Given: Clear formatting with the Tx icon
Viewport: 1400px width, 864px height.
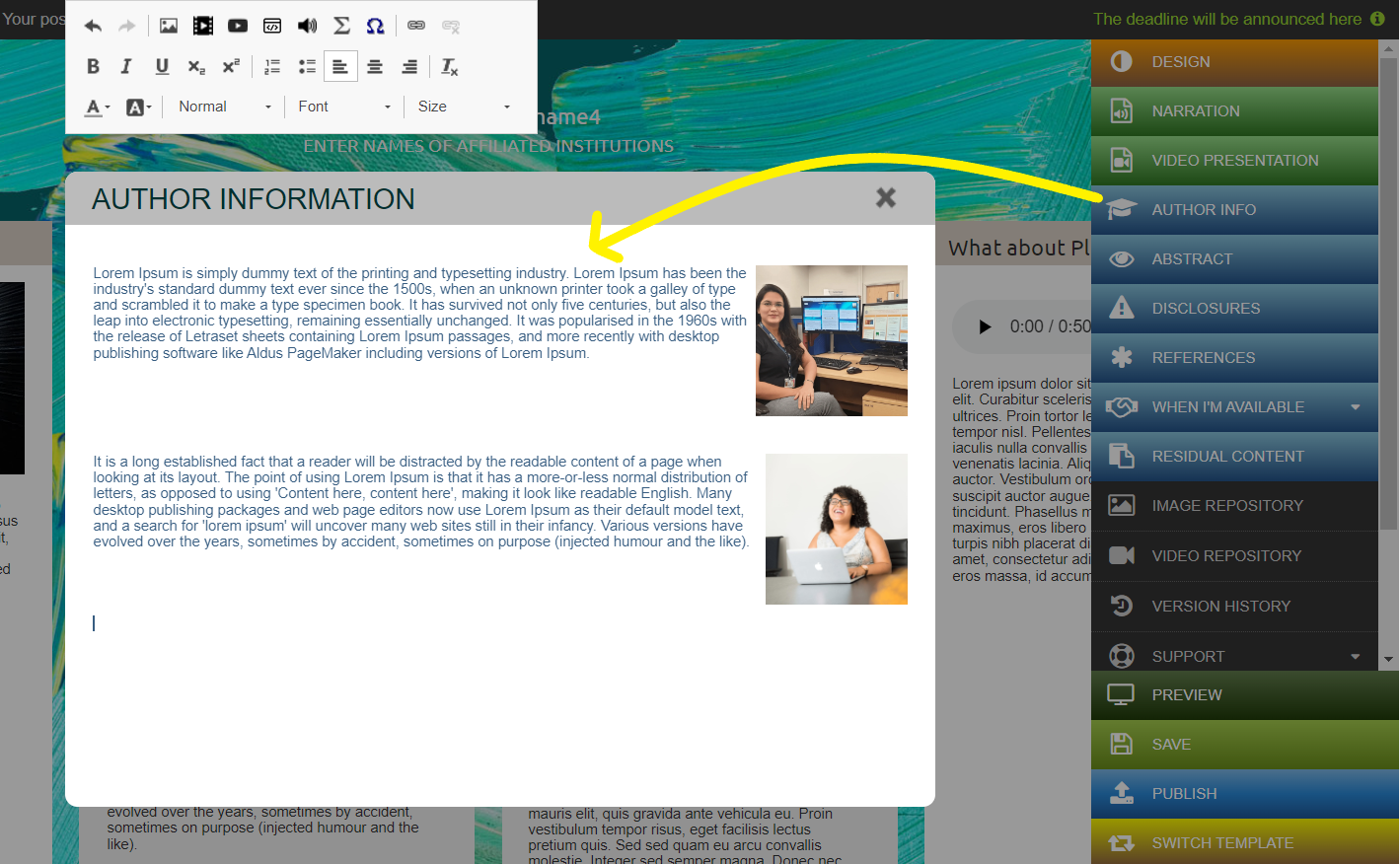Looking at the screenshot, I should (x=449, y=66).
